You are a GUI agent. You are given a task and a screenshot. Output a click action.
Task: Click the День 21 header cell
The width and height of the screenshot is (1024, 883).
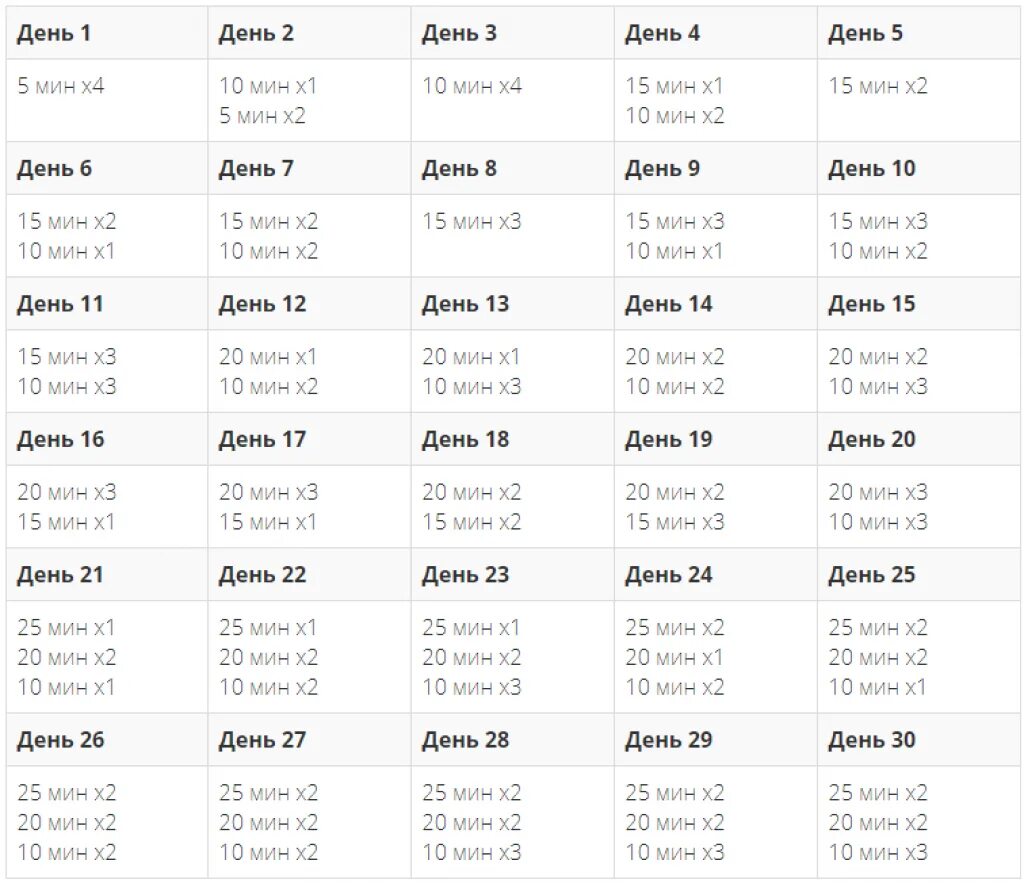coord(107,575)
